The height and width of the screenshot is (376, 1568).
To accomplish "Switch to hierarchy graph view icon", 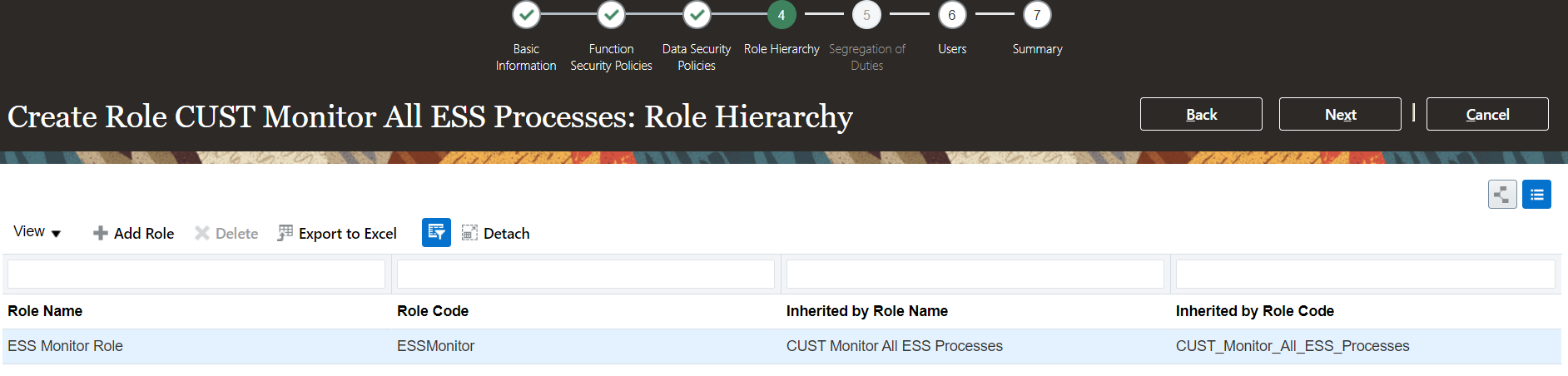I will (x=1502, y=195).
